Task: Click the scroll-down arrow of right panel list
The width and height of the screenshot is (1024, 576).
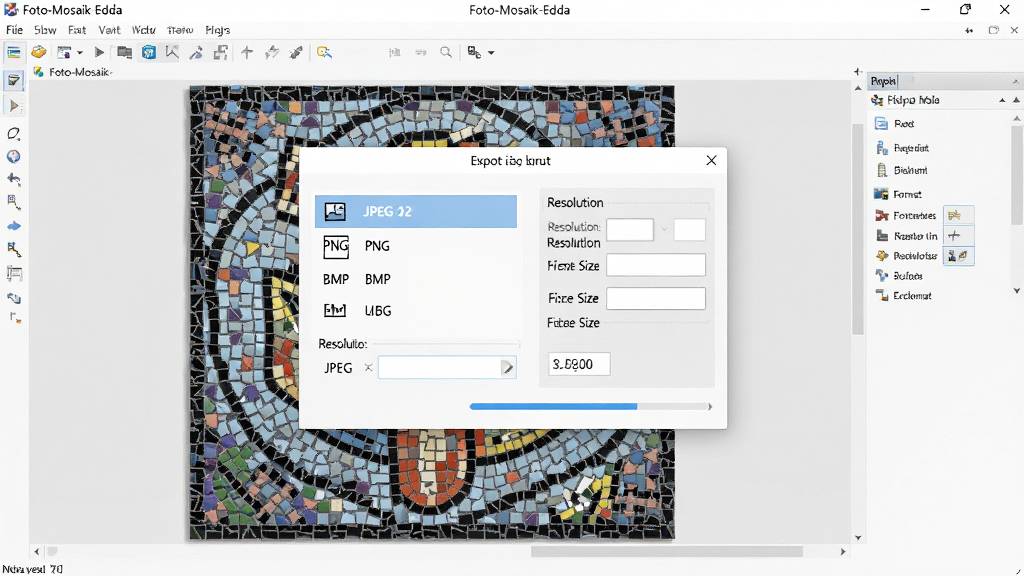Action: [1016, 291]
